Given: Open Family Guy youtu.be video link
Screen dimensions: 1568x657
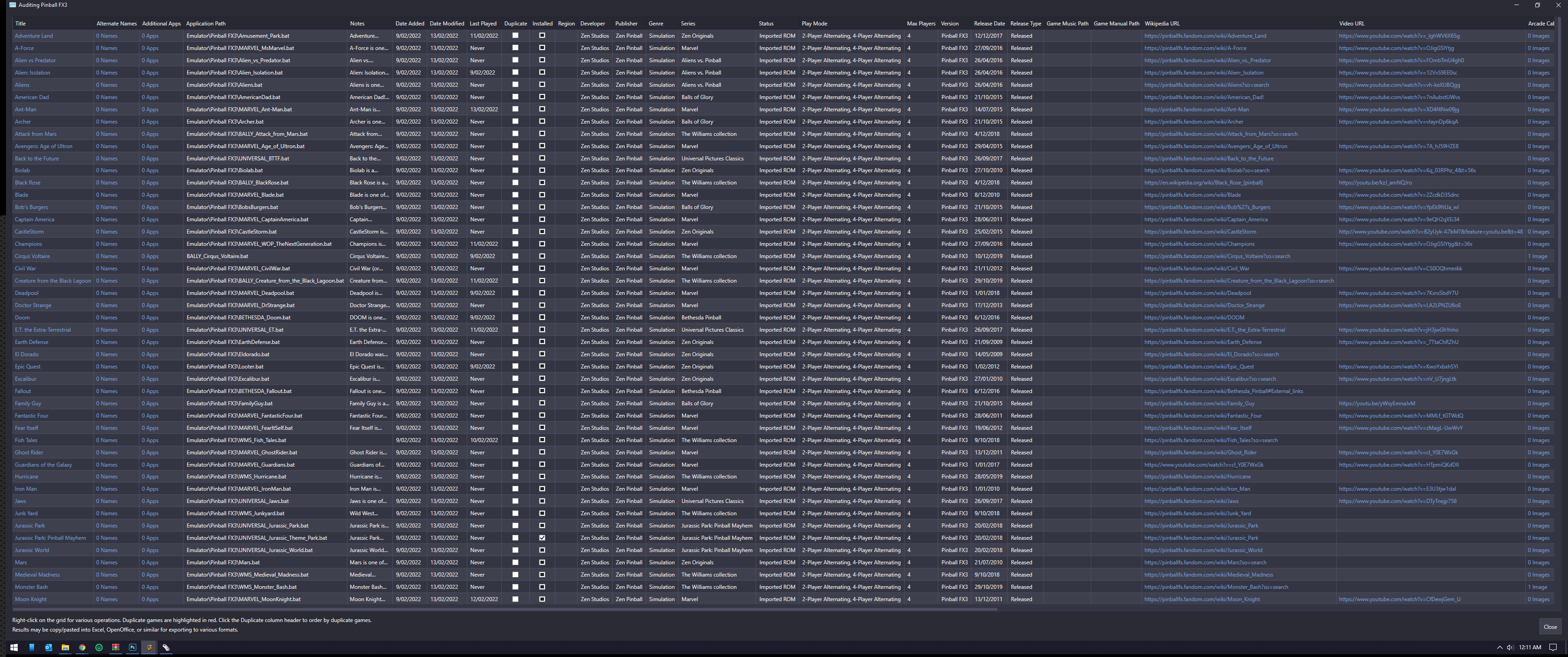Looking at the screenshot, I should coord(1377,403).
